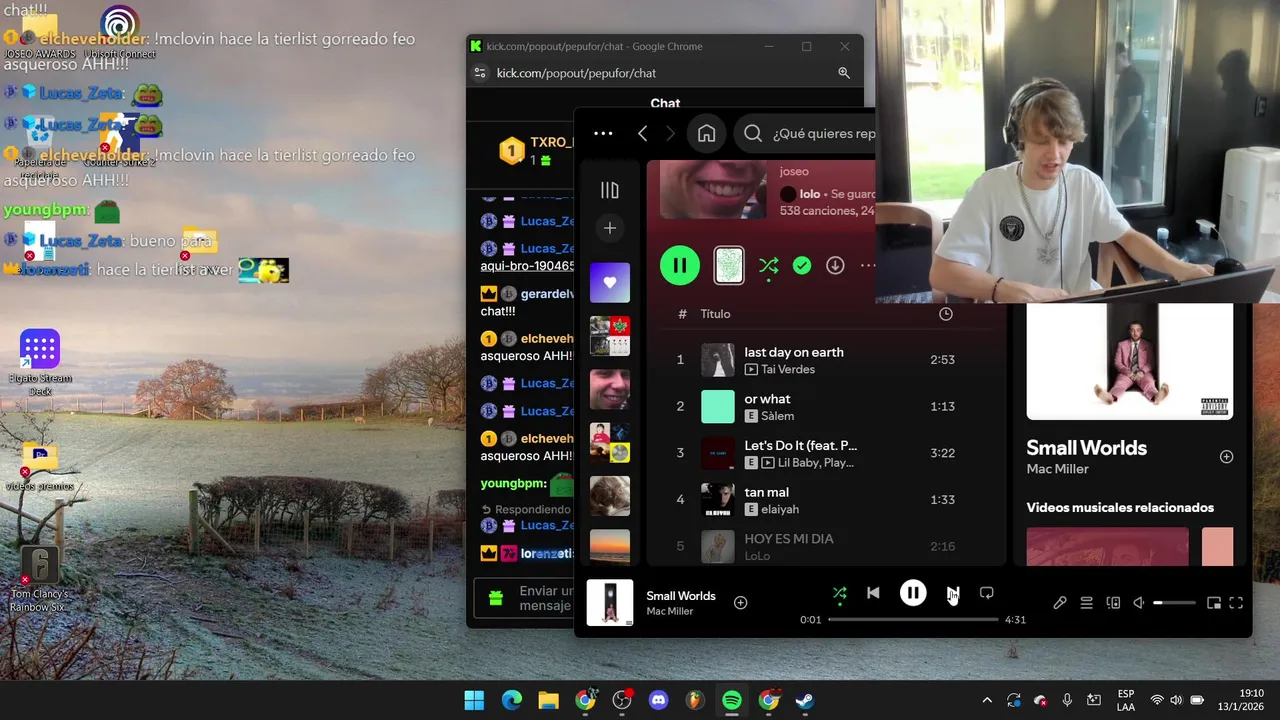The height and width of the screenshot is (720, 1280).
Task: Open Windows Start menu
Action: pyautogui.click(x=474, y=700)
